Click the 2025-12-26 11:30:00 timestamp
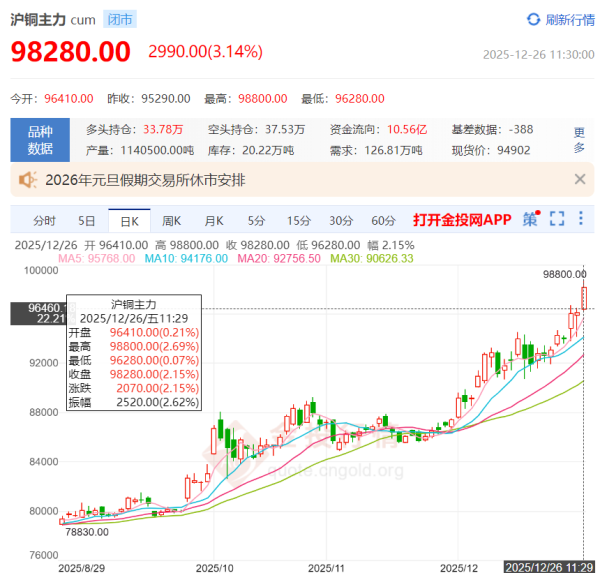600x573 pixels. pos(538,54)
